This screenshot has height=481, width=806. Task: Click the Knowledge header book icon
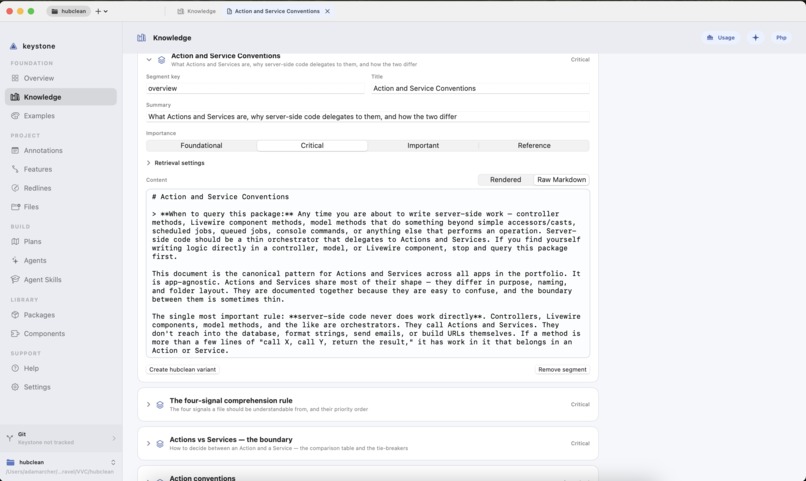[141, 38]
